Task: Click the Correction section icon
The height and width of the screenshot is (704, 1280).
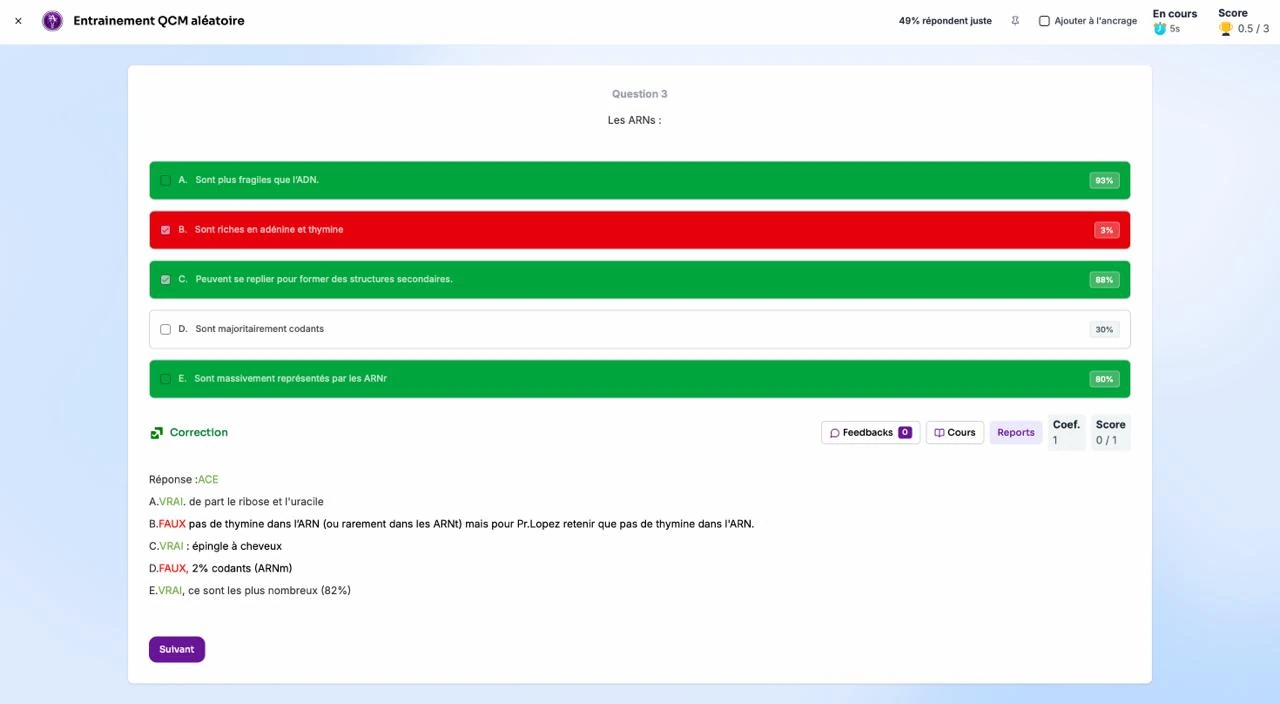Action: click(156, 433)
